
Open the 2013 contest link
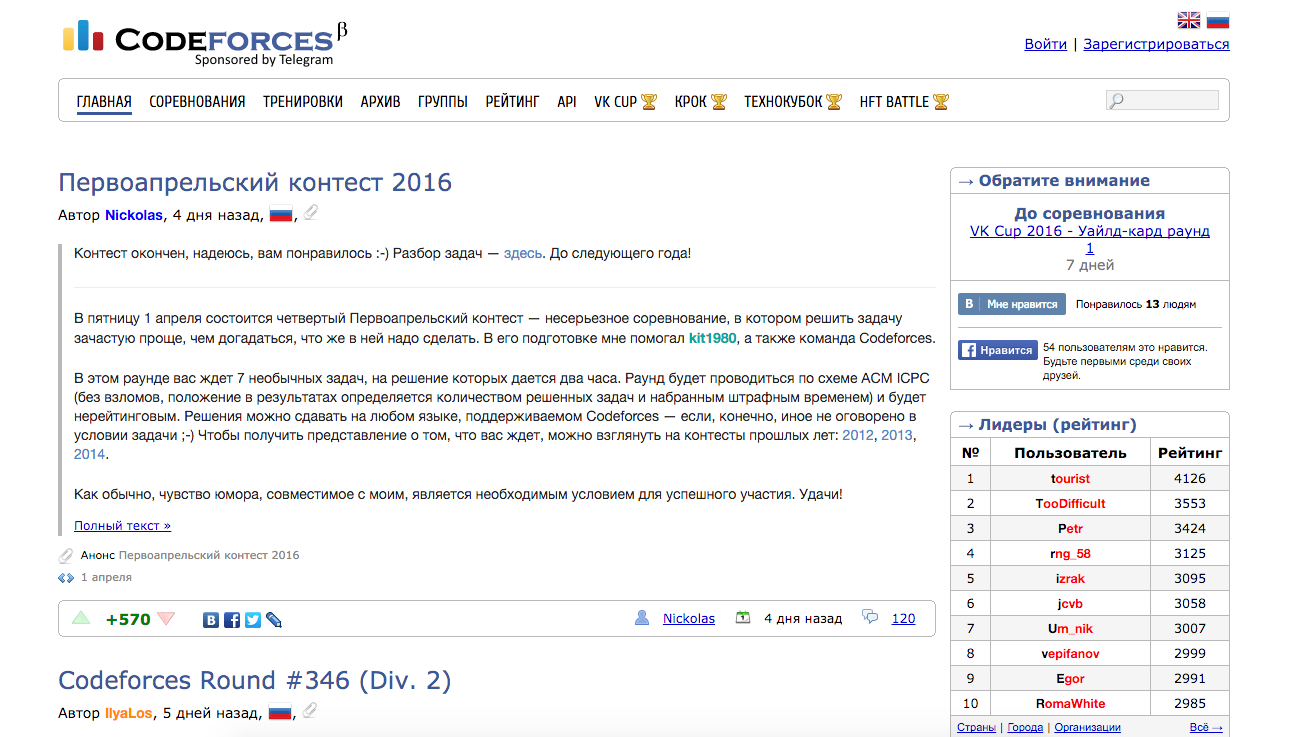[x=897, y=435]
